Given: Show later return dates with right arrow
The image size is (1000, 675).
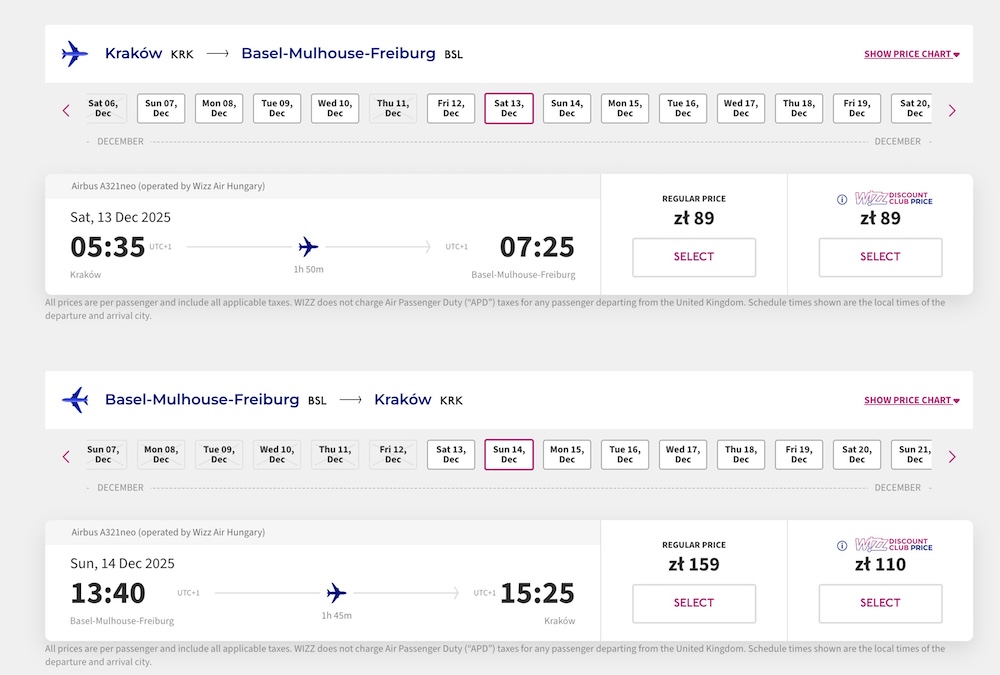Looking at the screenshot, I should coord(952,457).
